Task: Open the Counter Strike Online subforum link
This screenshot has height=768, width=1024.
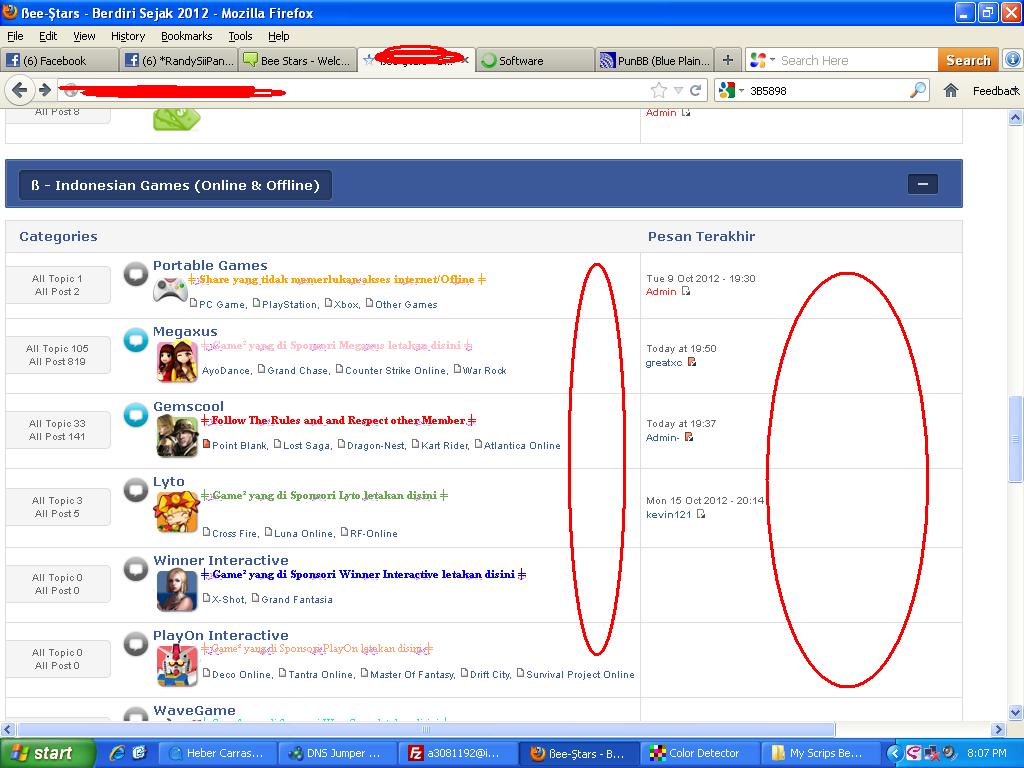Action: tap(396, 370)
